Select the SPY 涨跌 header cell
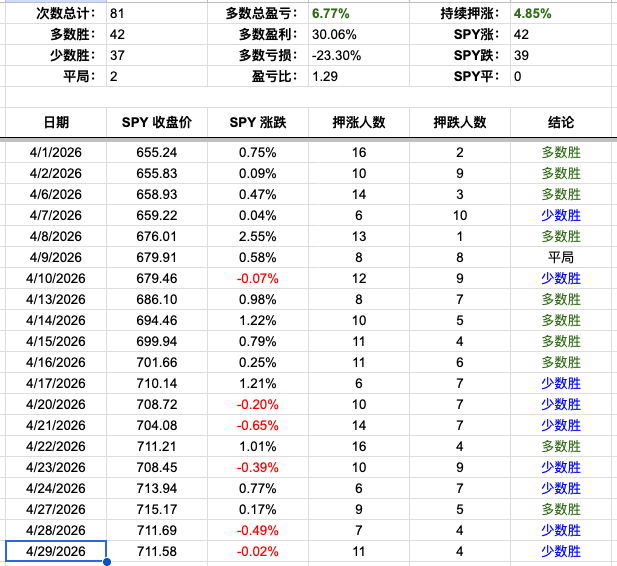Screen dimensions: 617x566 pyautogui.click(x=258, y=122)
